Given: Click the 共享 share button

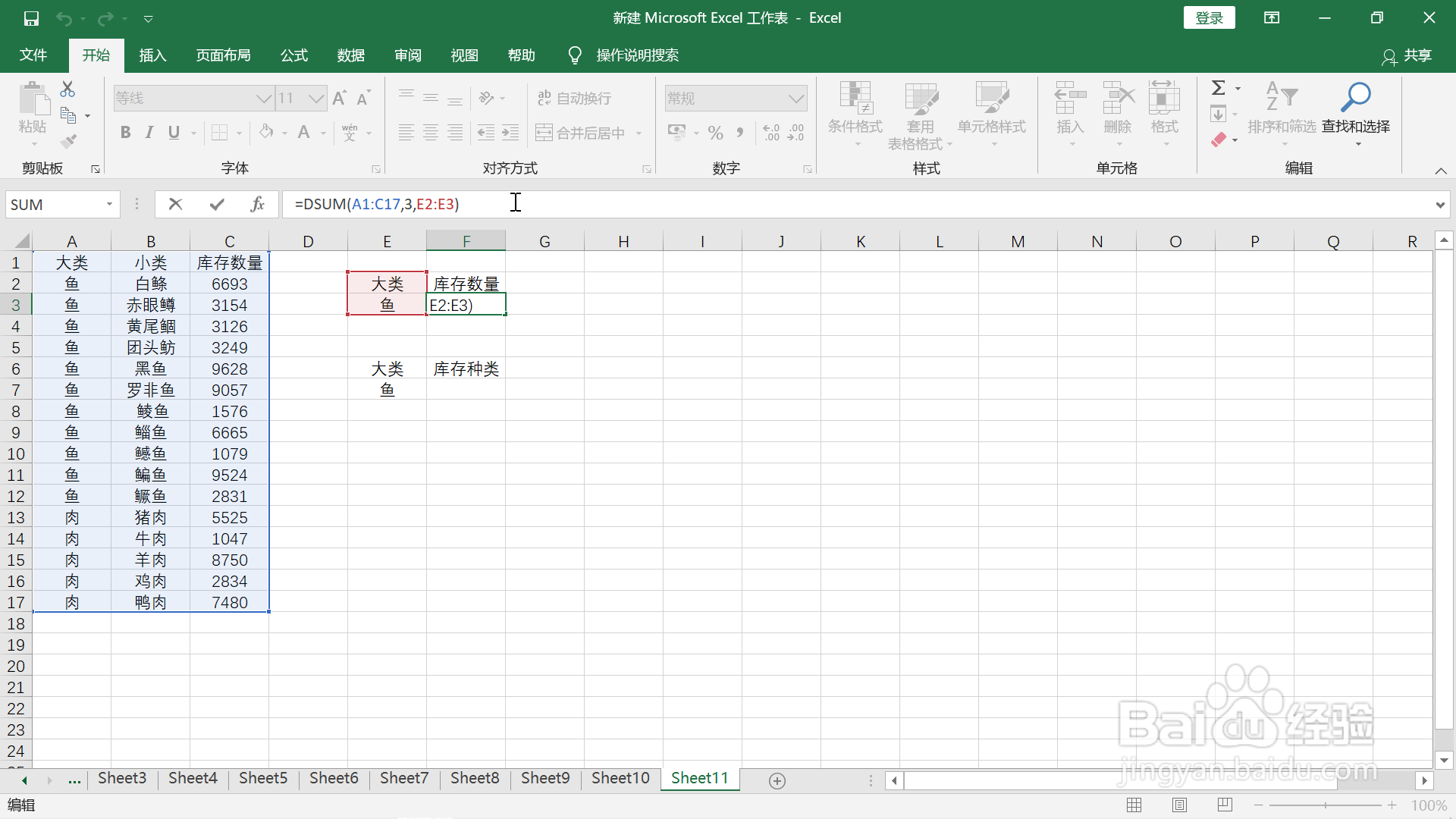Looking at the screenshot, I should 1407,55.
